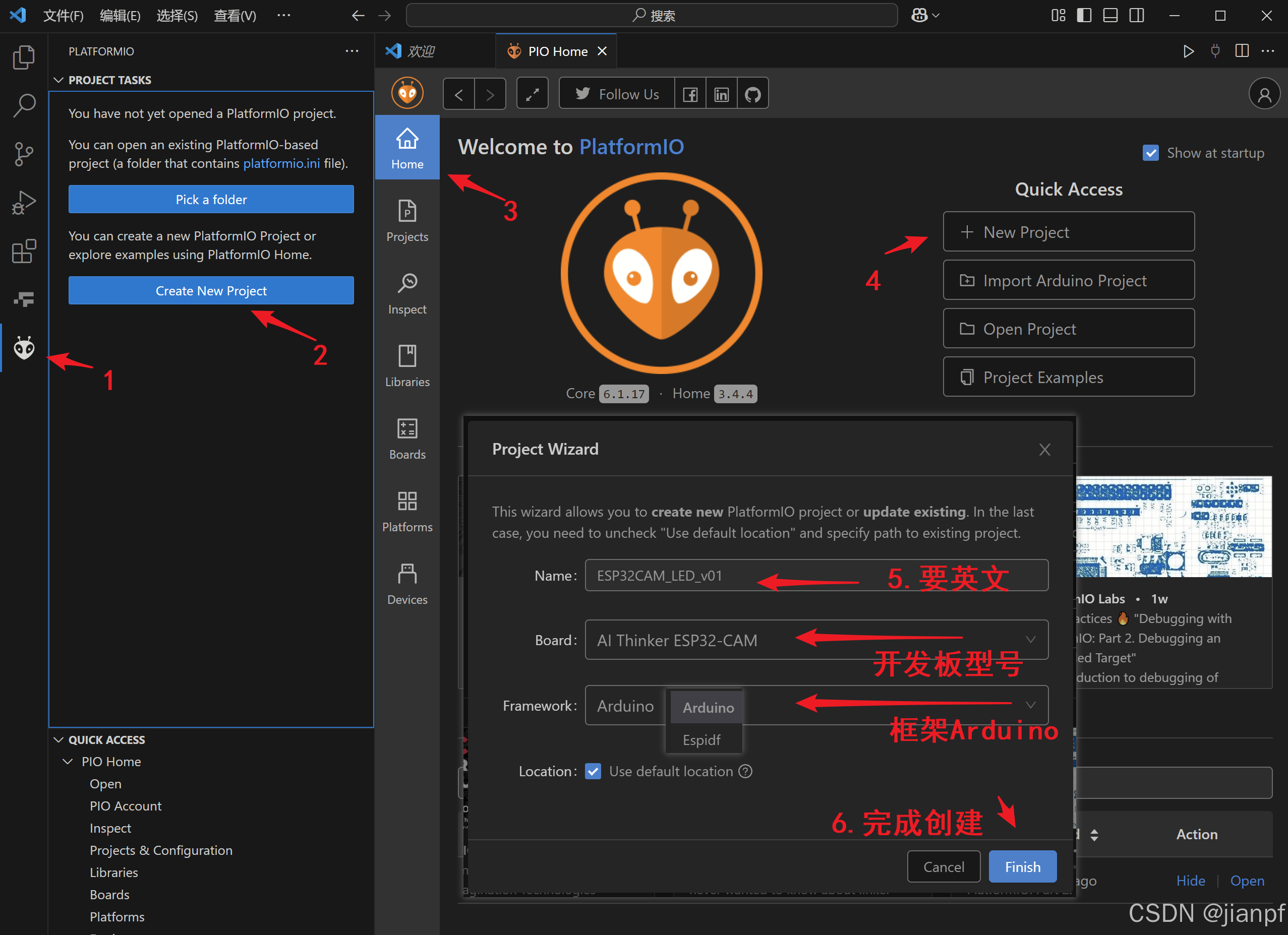Click the PIO Home expand fullscreen icon

point(532,94)
